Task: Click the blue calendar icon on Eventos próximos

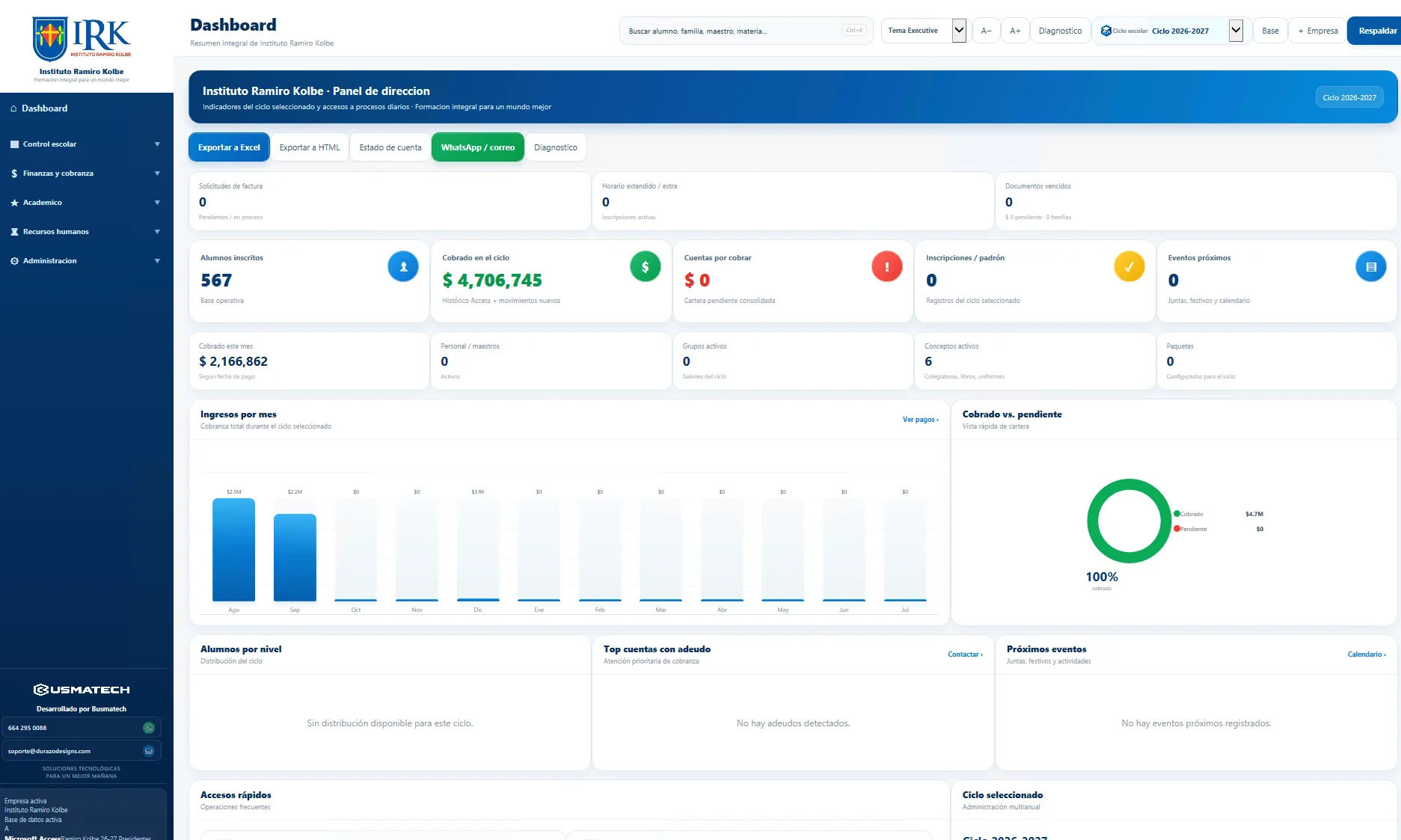Action: coord(1370,266)
